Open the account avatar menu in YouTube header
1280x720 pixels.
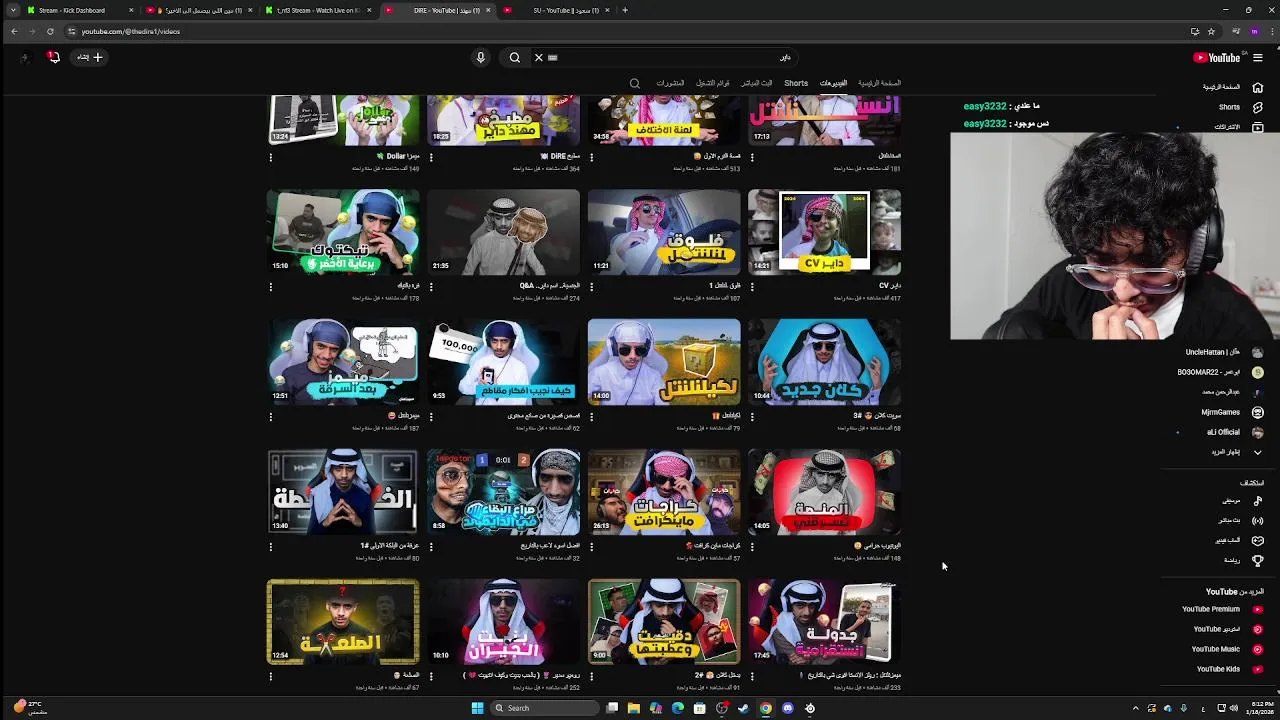pyautogui.click(x=25, y=57)
